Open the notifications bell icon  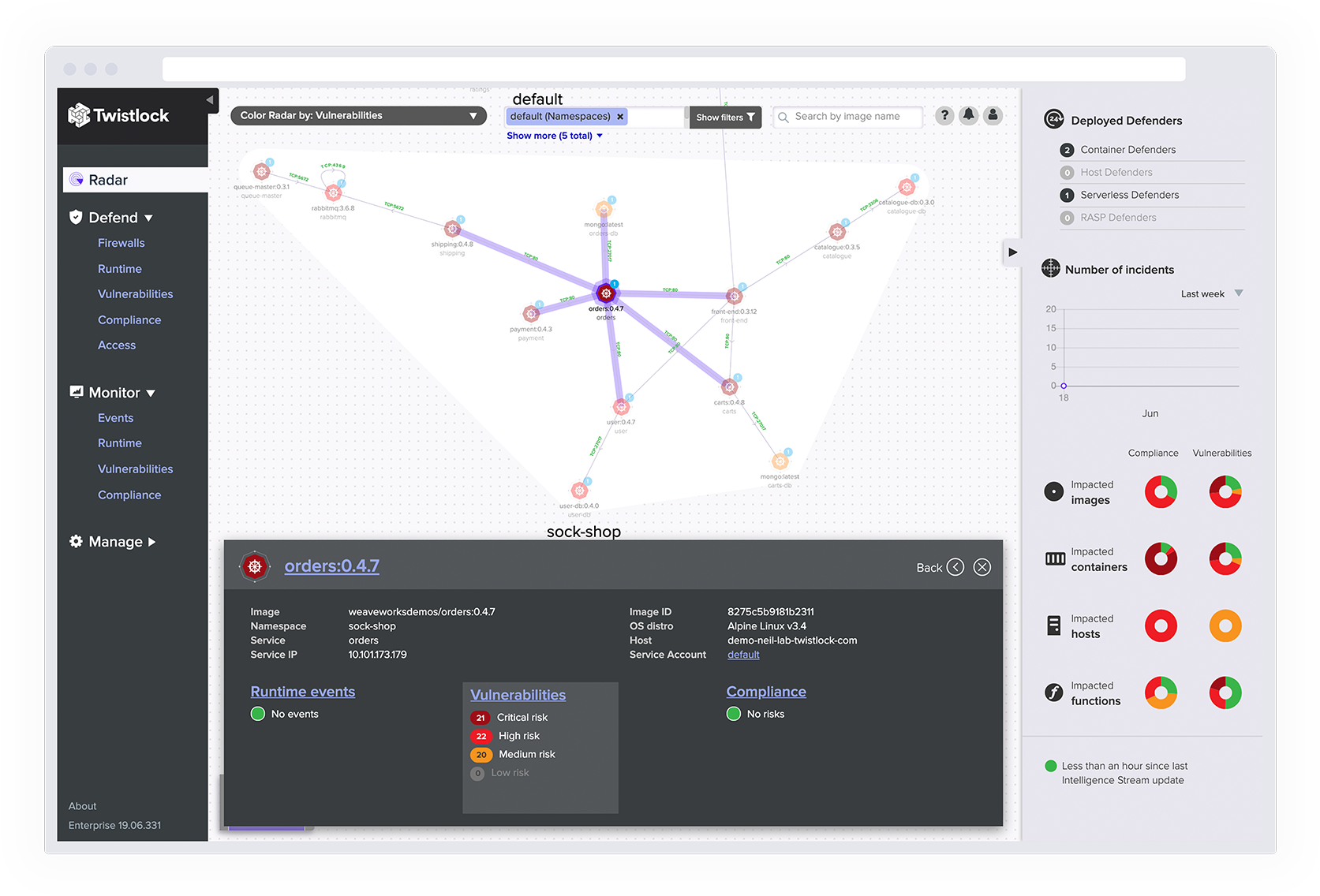969,116
